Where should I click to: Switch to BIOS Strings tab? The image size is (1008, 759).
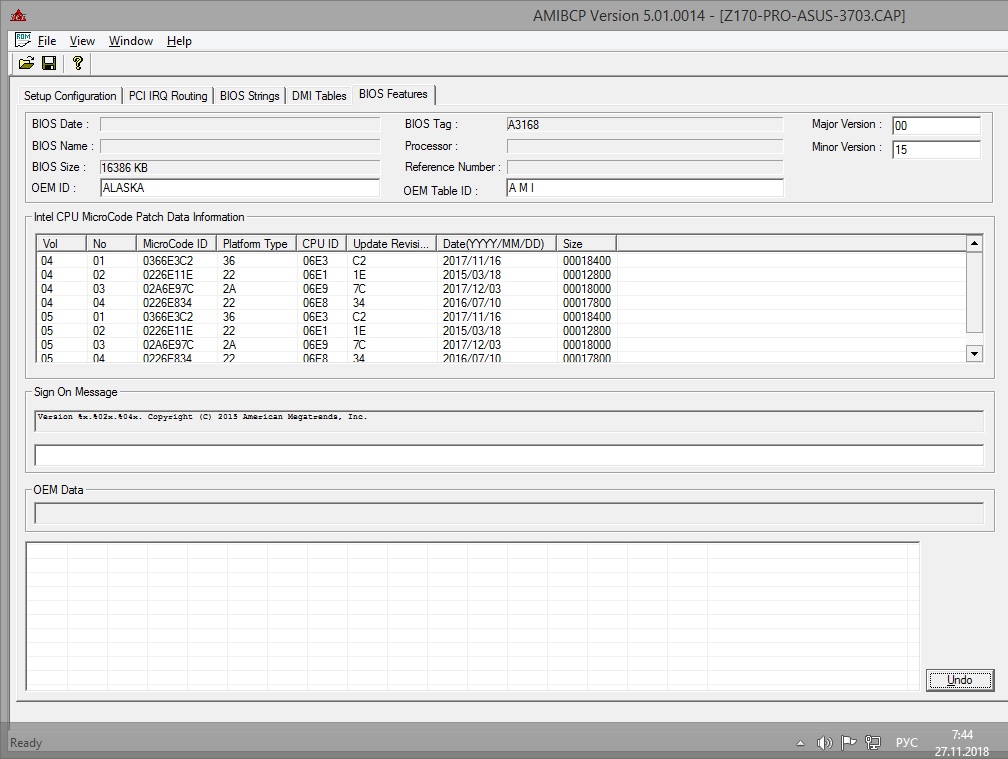249,96
